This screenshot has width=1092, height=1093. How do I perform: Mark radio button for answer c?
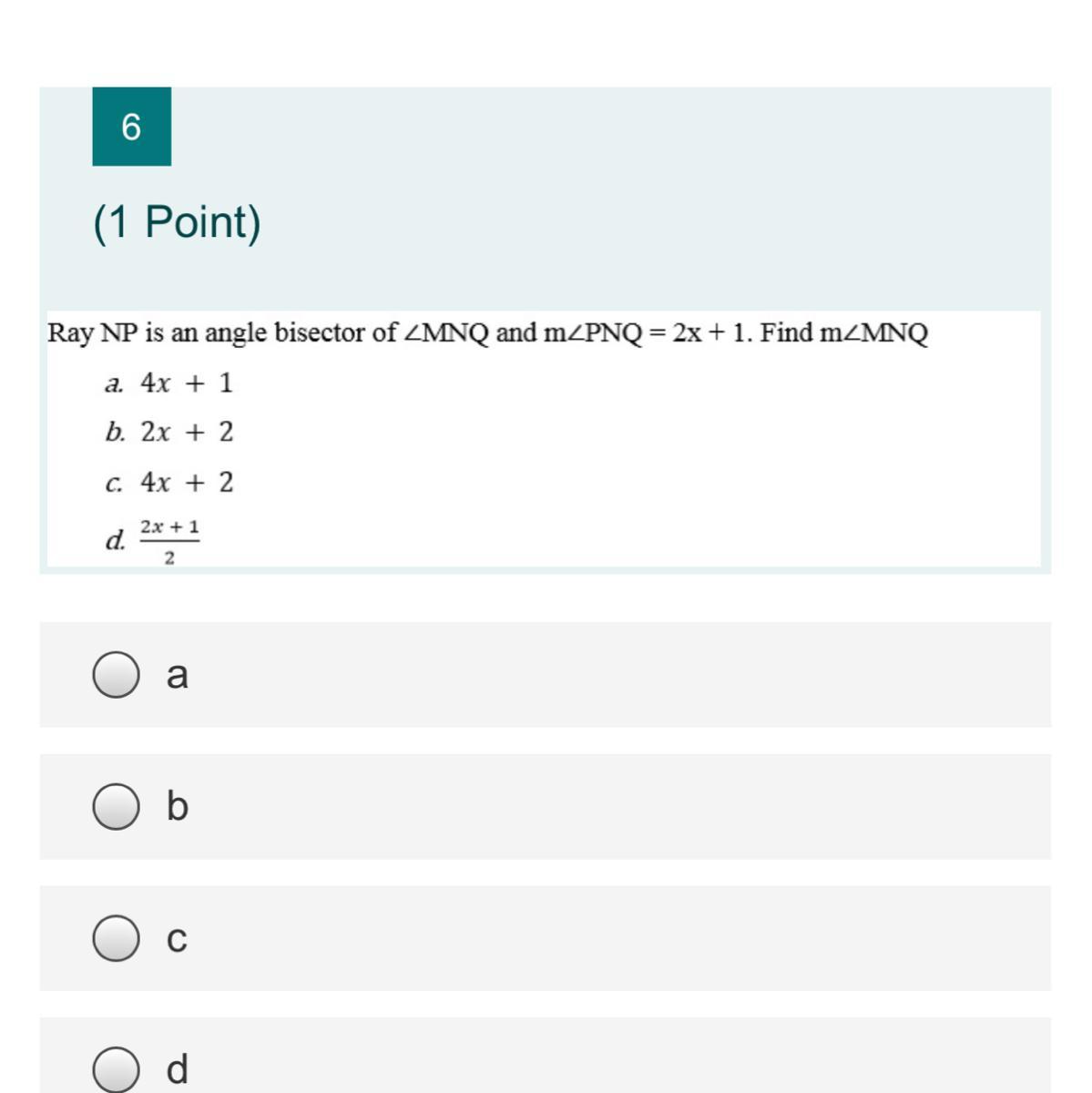[116, 938]
